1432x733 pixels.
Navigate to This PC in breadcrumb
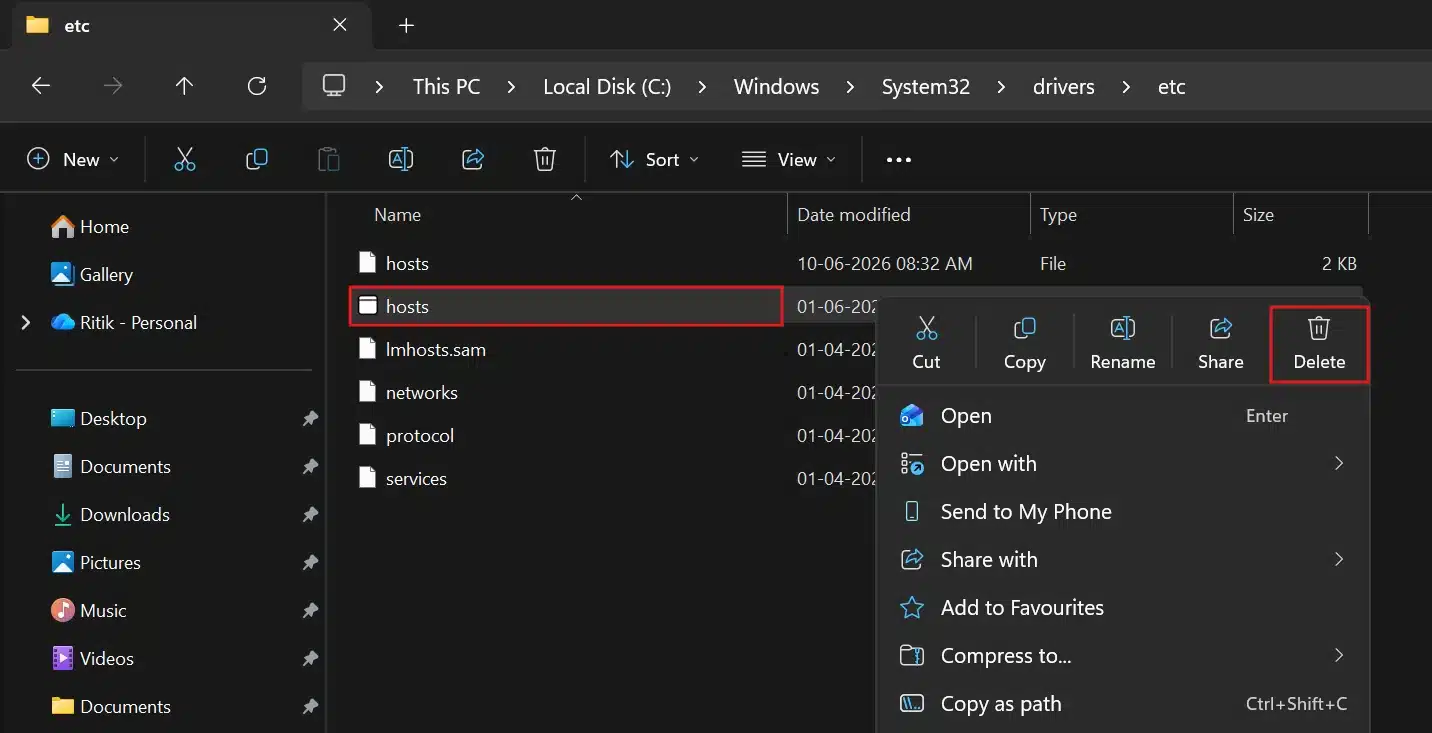pyautogui.click(x=447, y=87)
